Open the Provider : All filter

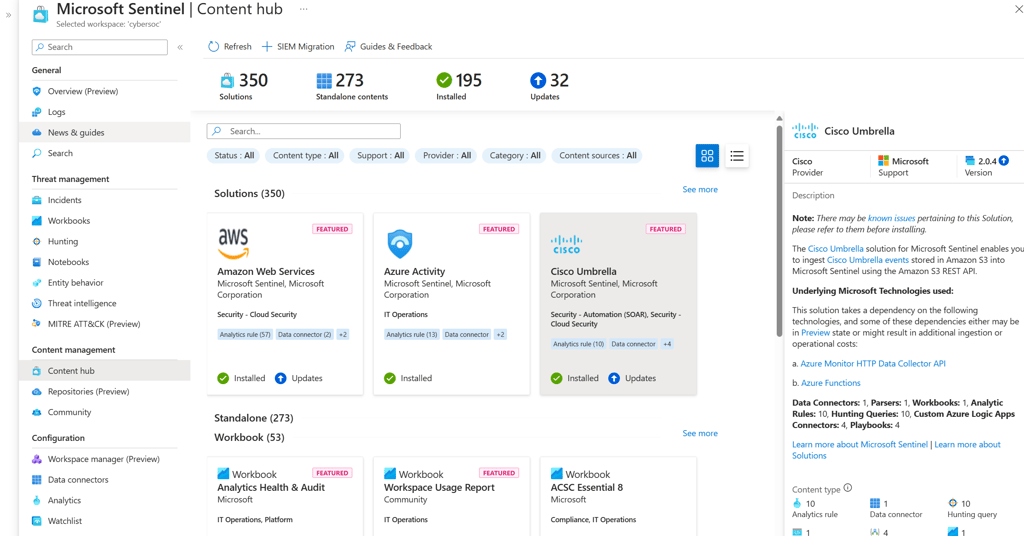446,155
